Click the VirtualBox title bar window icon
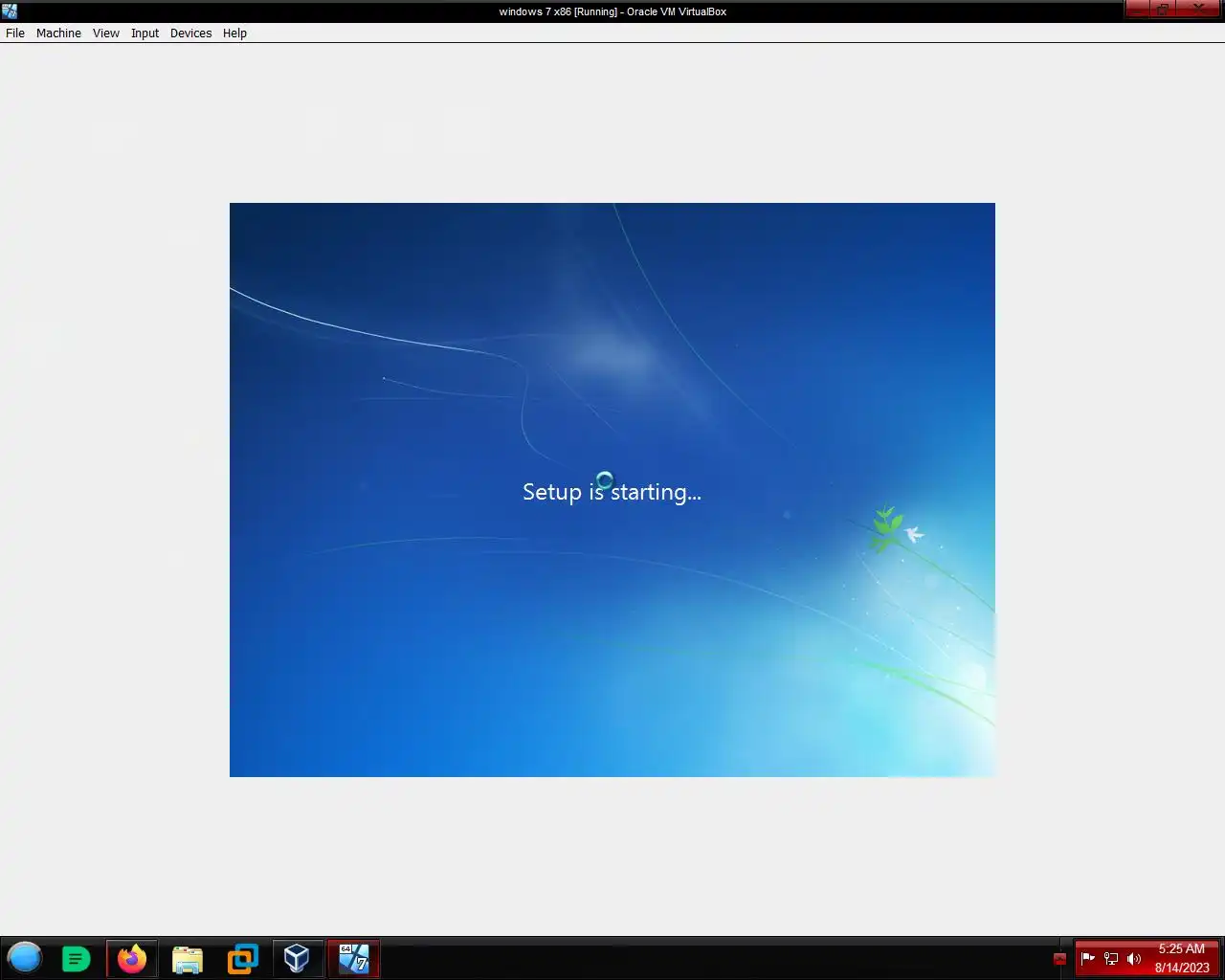Screen dimensions: 1225x980 [x=10, y=11]
